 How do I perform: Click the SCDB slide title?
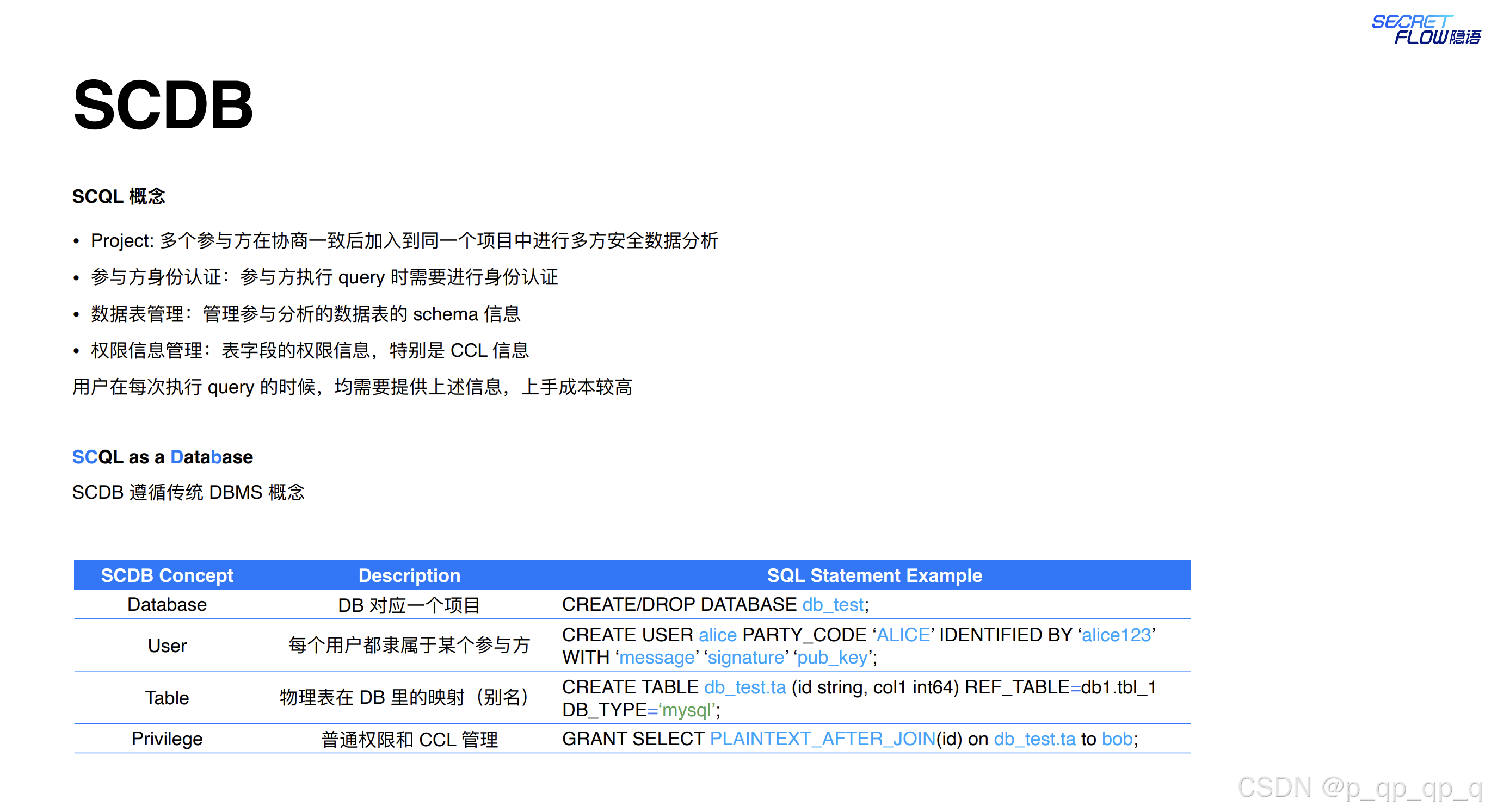click(163, 106)
